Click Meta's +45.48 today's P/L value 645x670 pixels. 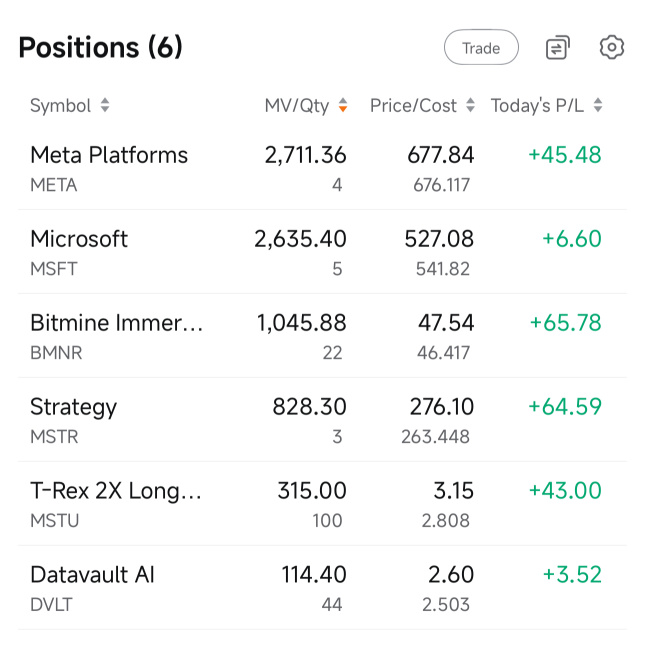coord(564,155)
